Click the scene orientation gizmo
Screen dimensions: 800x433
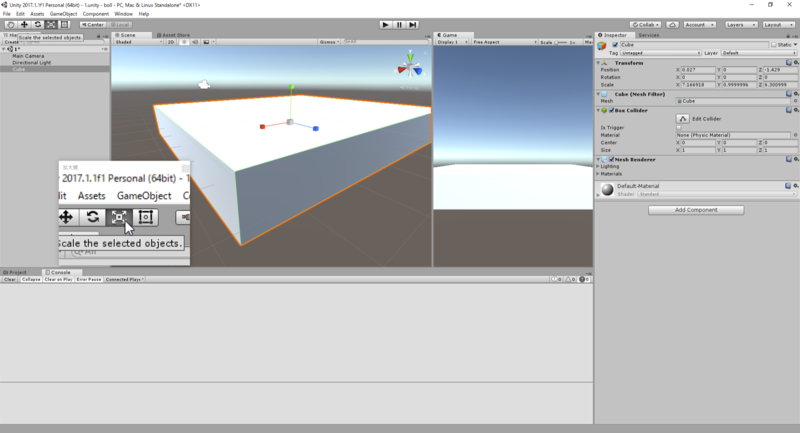coord(410,66)
